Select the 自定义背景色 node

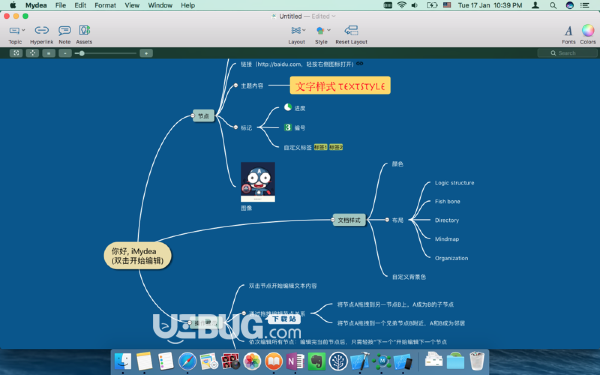point(409,277)
